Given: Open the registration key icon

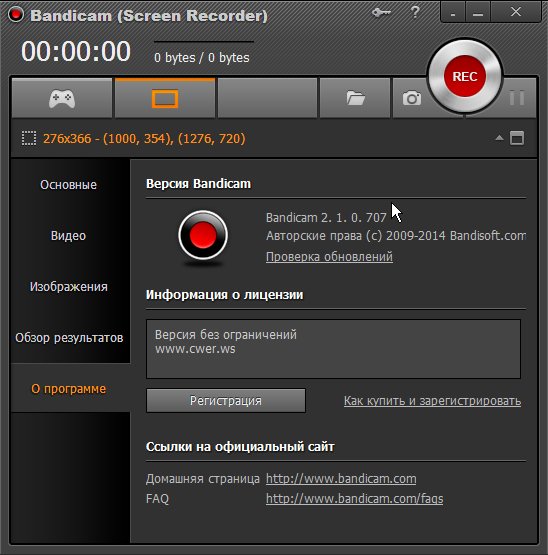Looking at the screenshot, I should pos(381,12).
